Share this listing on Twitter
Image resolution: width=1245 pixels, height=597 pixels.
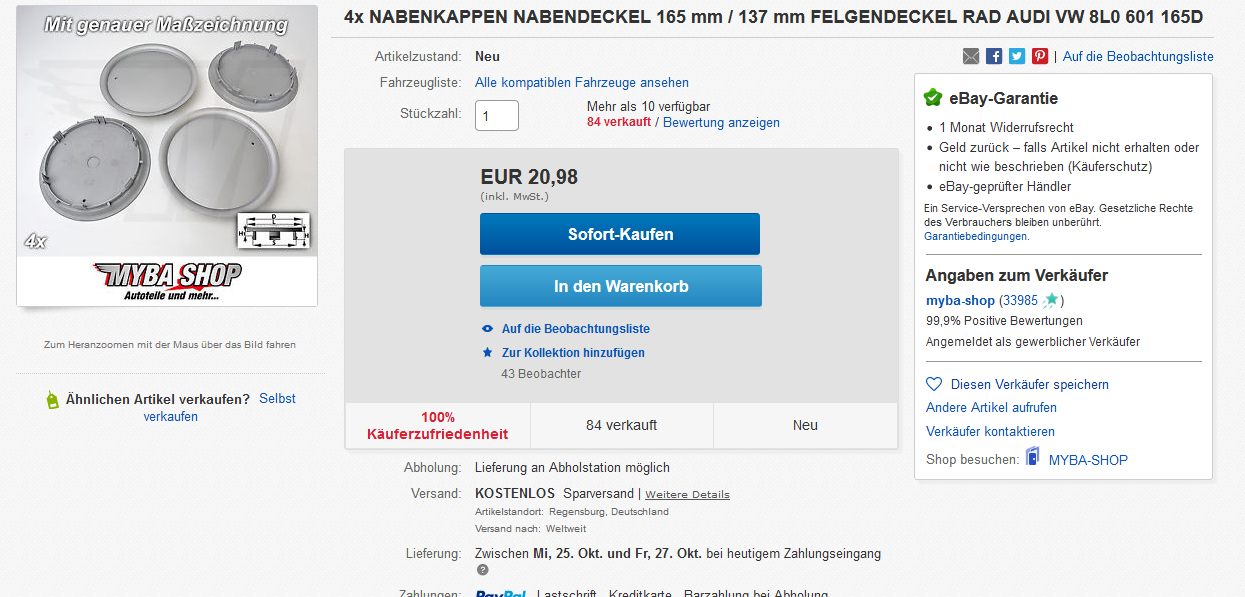pyautogui.click(x=1017, y=56)
